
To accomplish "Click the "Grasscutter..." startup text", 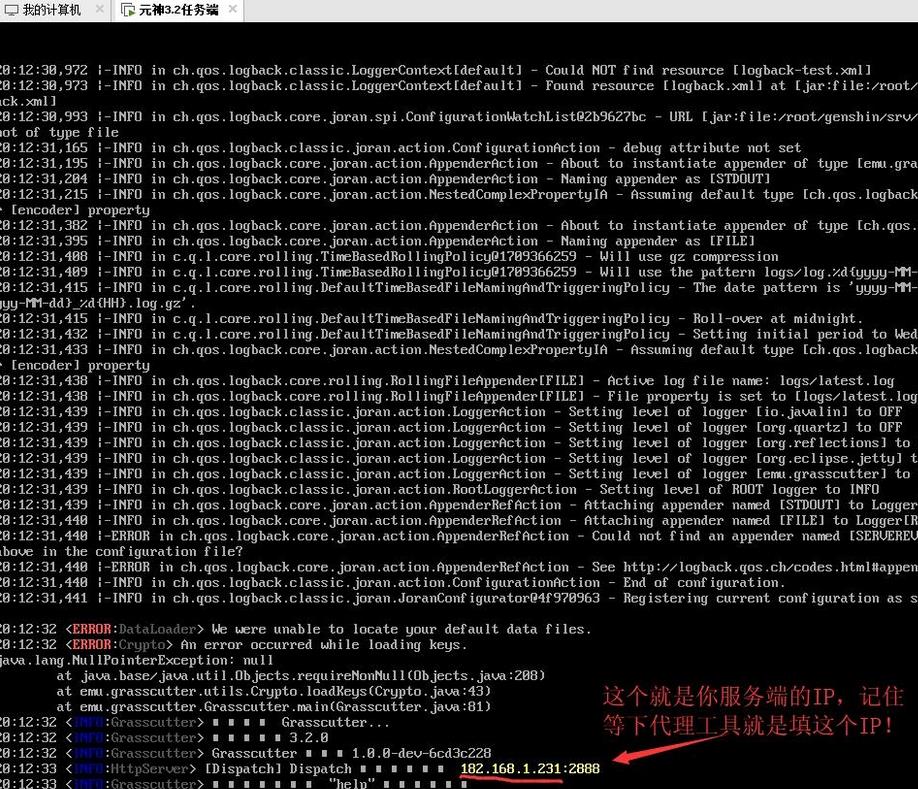I will [335, 722].
